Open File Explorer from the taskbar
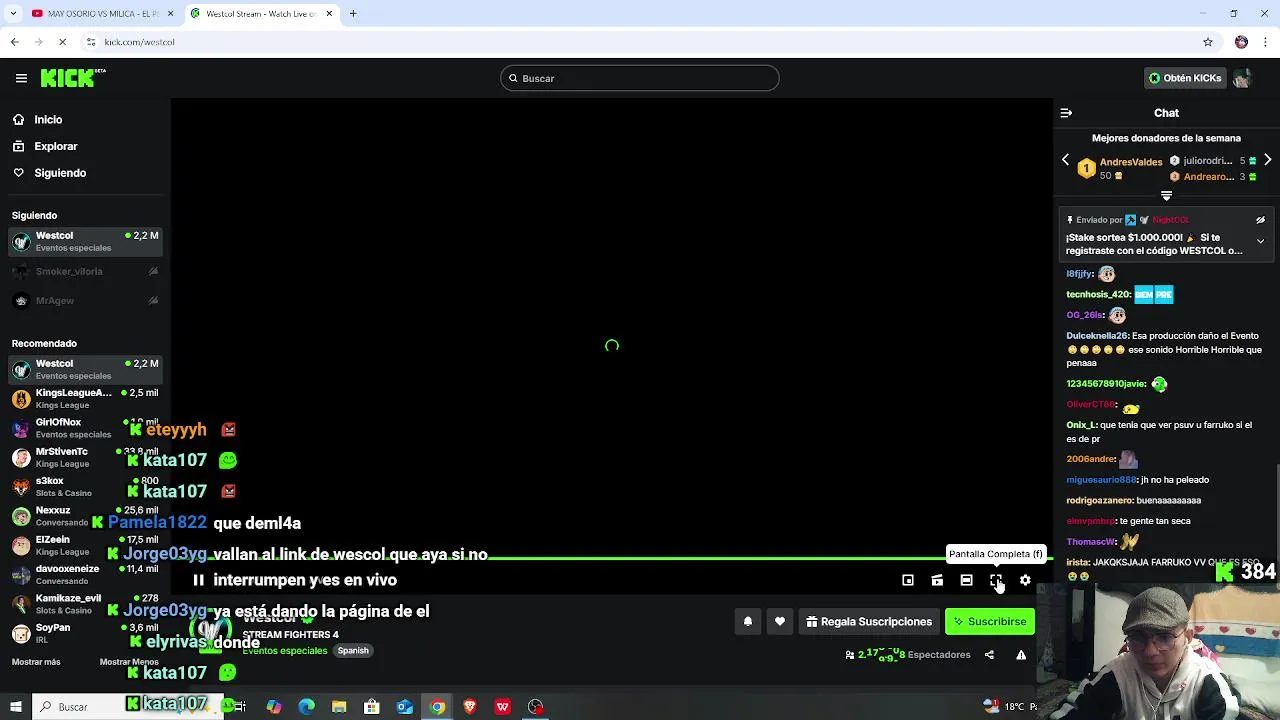 [339, 707]
